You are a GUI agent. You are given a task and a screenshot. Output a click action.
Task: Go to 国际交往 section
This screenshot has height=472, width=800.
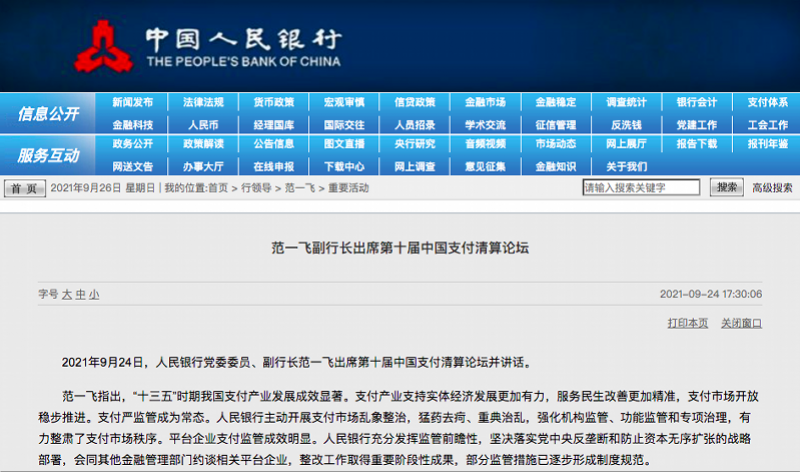[344, 125]
